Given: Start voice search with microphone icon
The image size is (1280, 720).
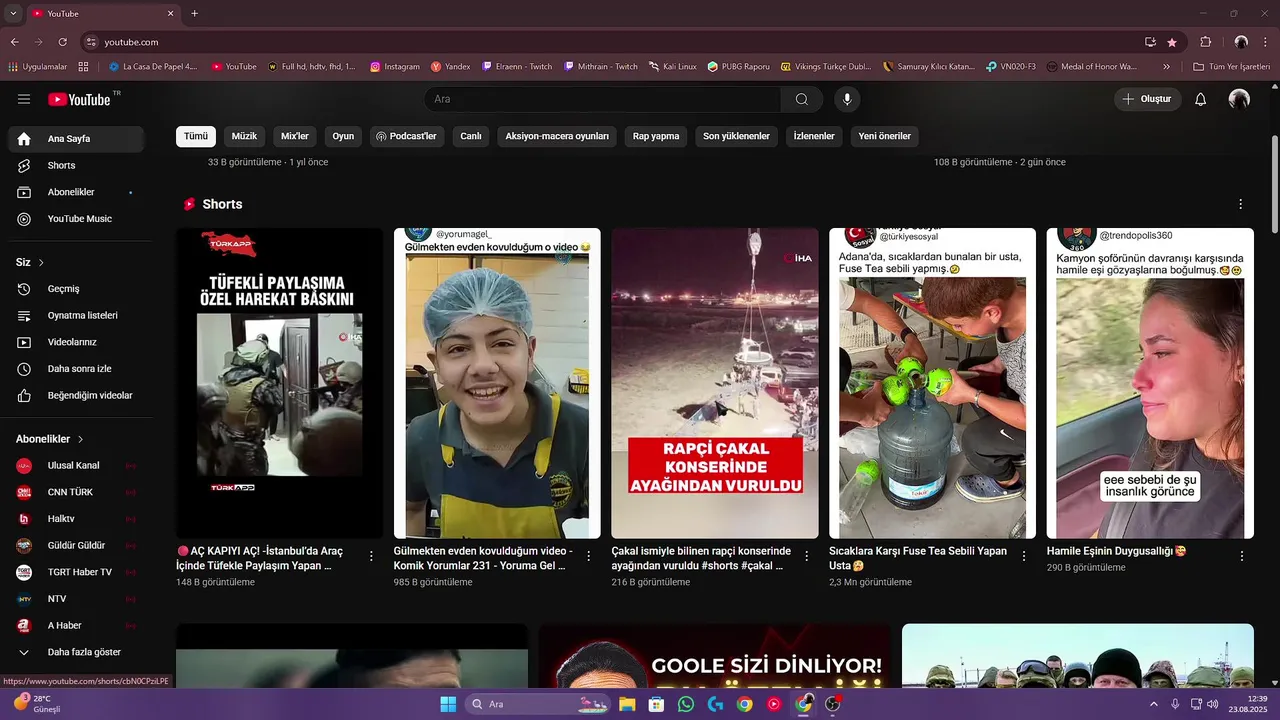Looking at the screenshot, I should click(x=847, y=99).
